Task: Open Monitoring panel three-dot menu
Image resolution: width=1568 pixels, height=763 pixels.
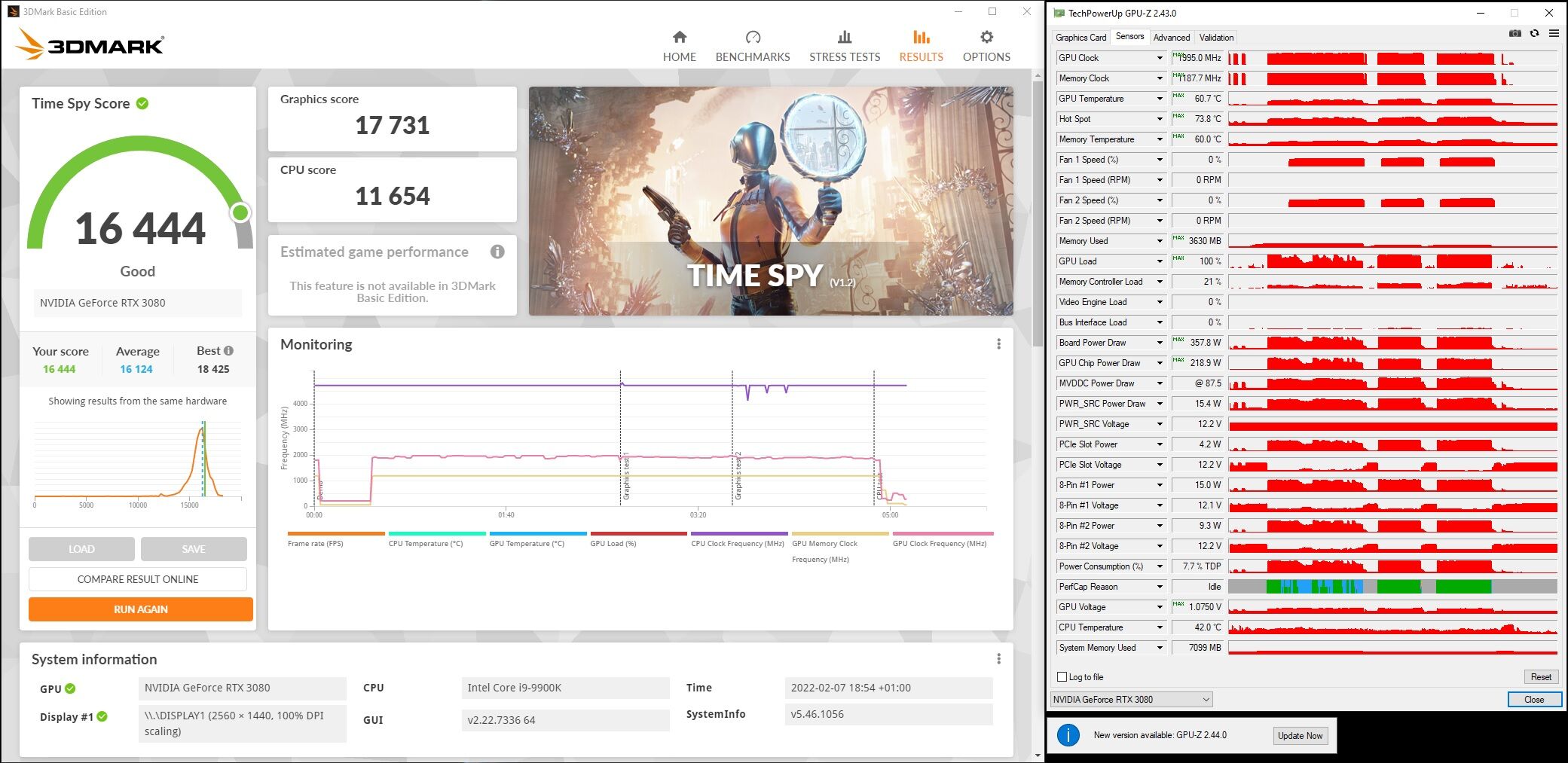Action: coord(998,344)
